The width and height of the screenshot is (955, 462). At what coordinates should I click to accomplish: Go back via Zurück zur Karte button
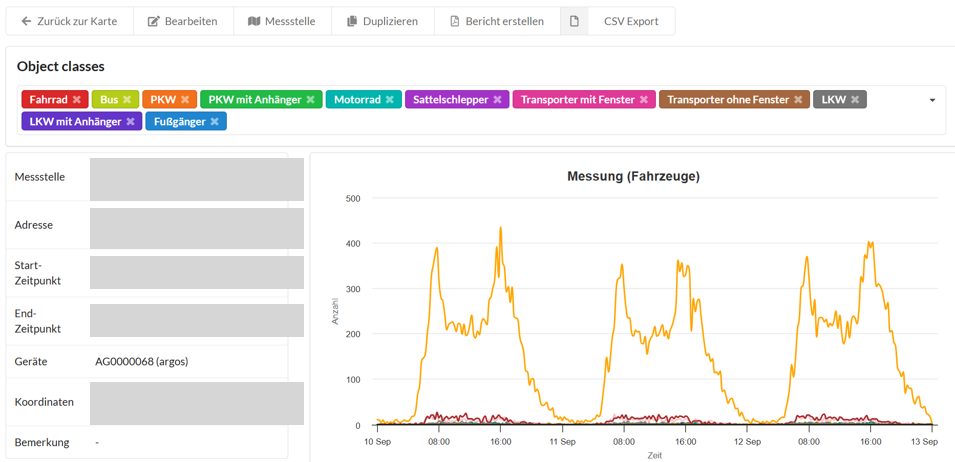[x=69, y=21]
